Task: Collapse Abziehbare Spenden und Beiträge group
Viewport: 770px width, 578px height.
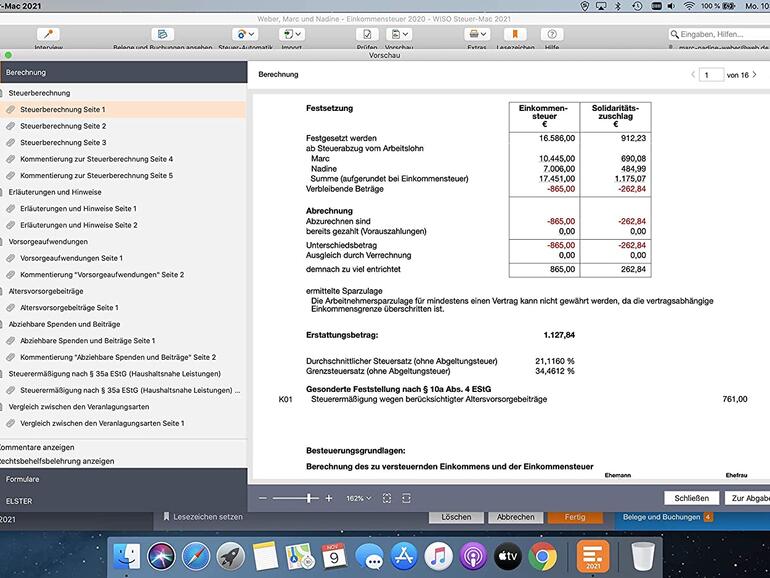Action: point(64,324)
